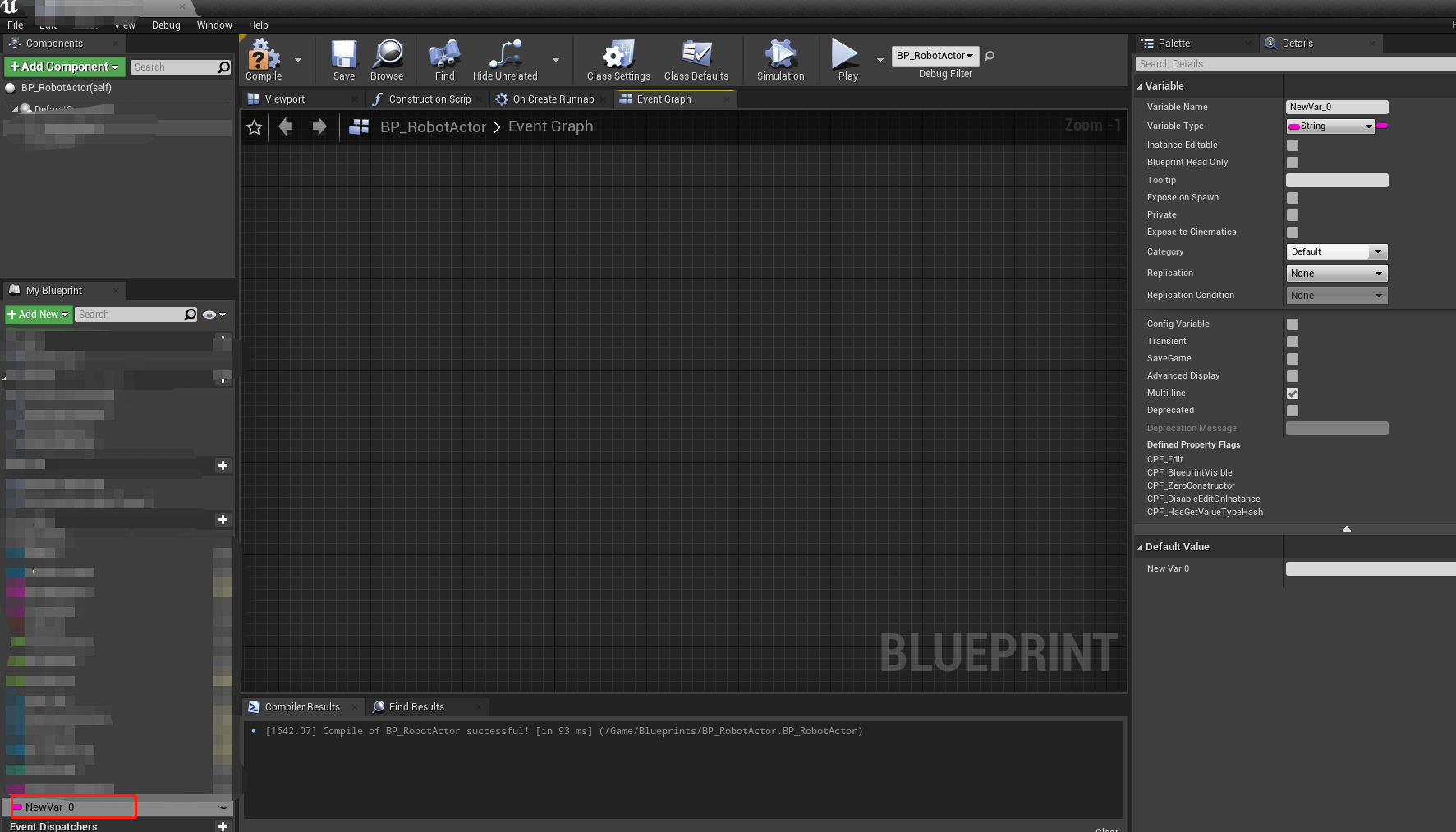The image size is (1456, 832).
Task: Collapse advanced variable options arrow
Action: pos(1347,530)
